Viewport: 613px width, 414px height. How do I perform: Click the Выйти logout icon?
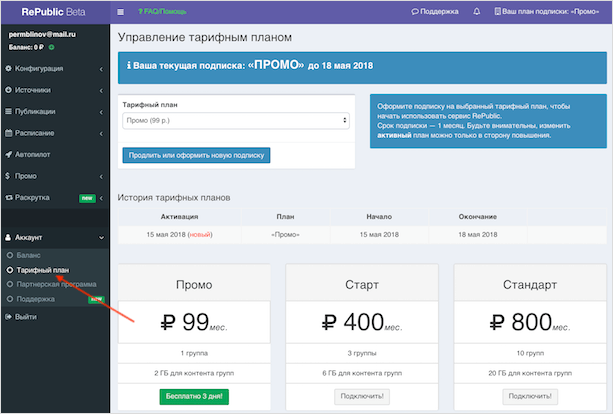[9, 316]
